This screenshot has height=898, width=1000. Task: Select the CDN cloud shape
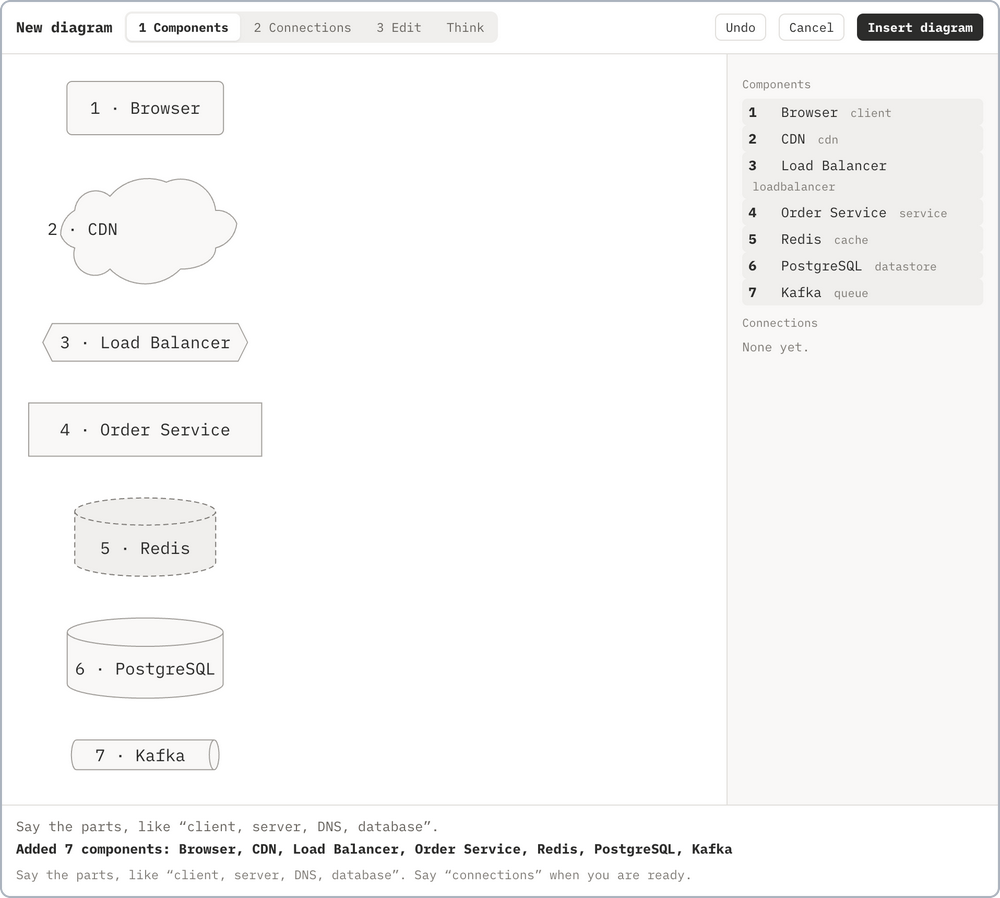click(x=148, y=230)
